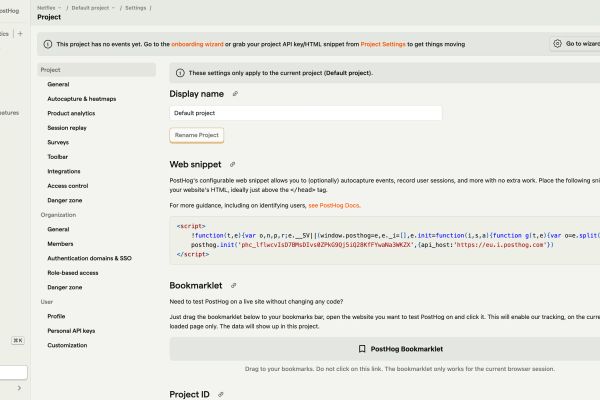Open General under Organization settings
600x400 pixels.
point(58,229)
